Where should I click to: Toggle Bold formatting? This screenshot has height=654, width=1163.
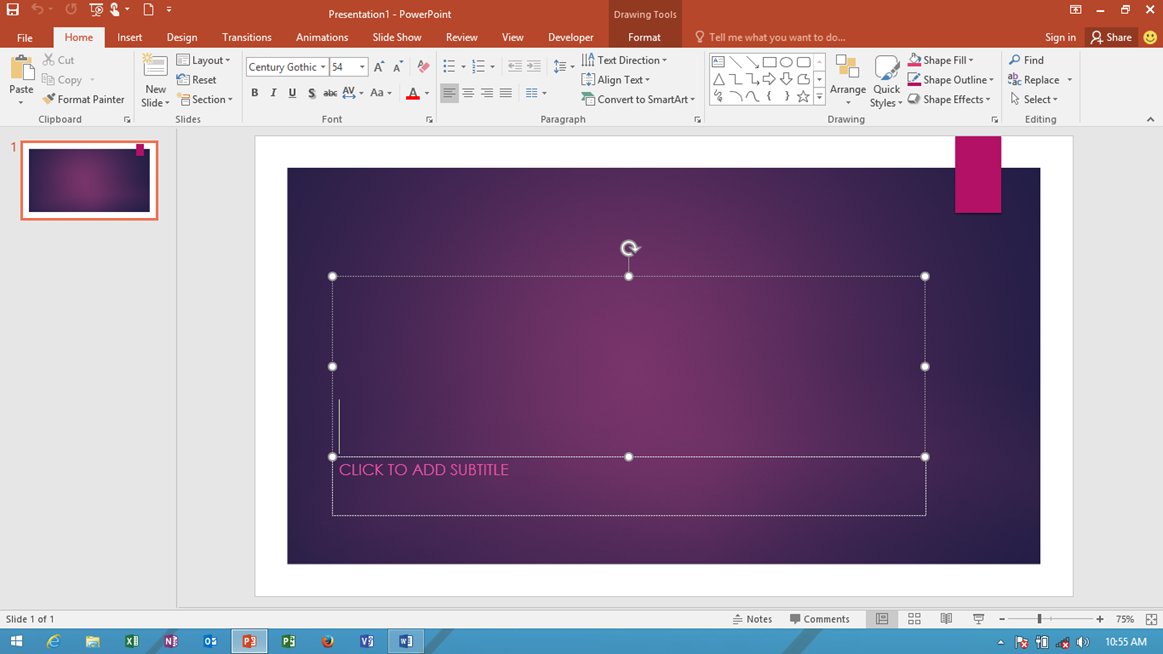tap(254, 93)
